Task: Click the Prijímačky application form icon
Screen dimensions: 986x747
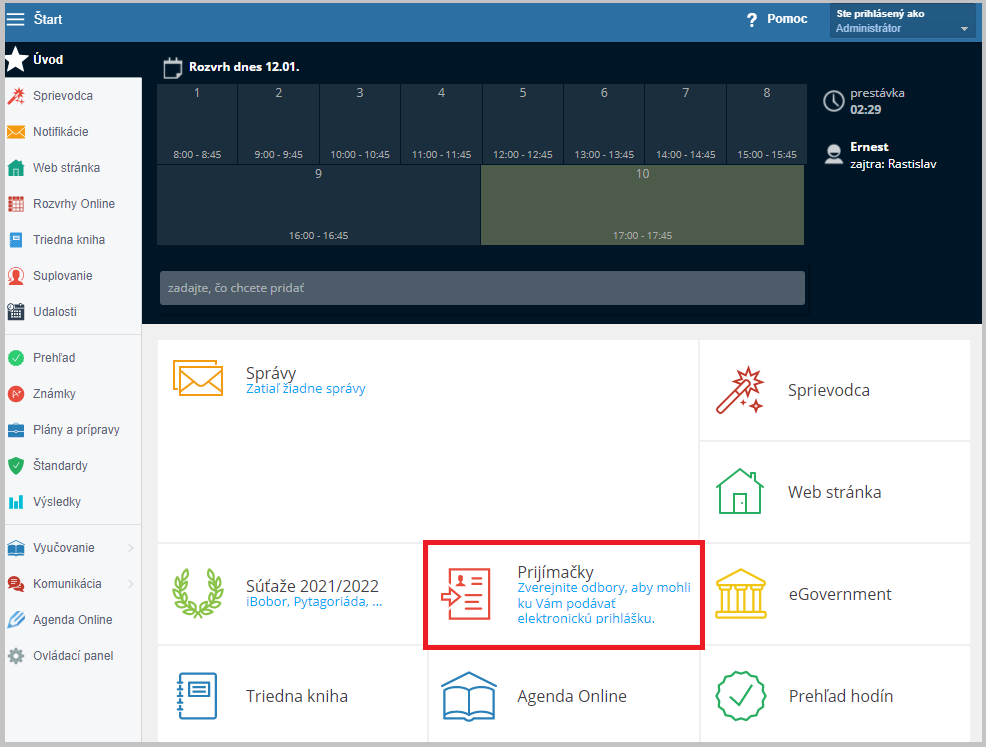Action: click(x=466, y=594)
